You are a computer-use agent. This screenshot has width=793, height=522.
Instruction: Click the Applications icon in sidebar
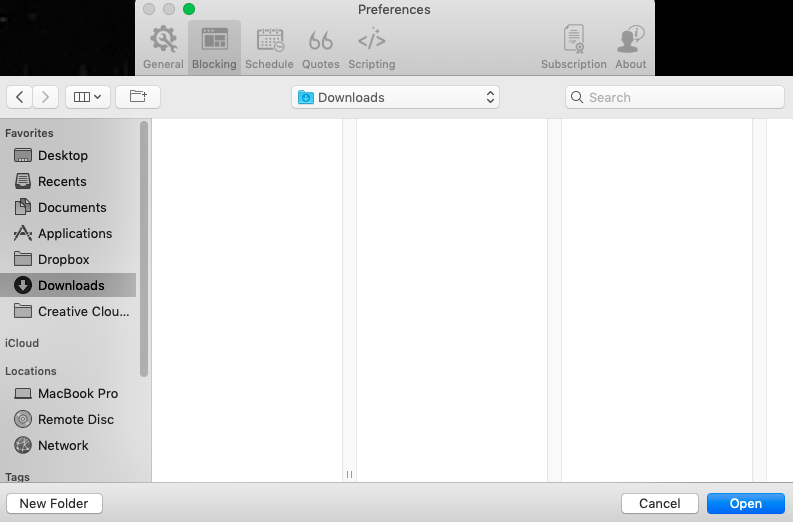coord(23,233)
